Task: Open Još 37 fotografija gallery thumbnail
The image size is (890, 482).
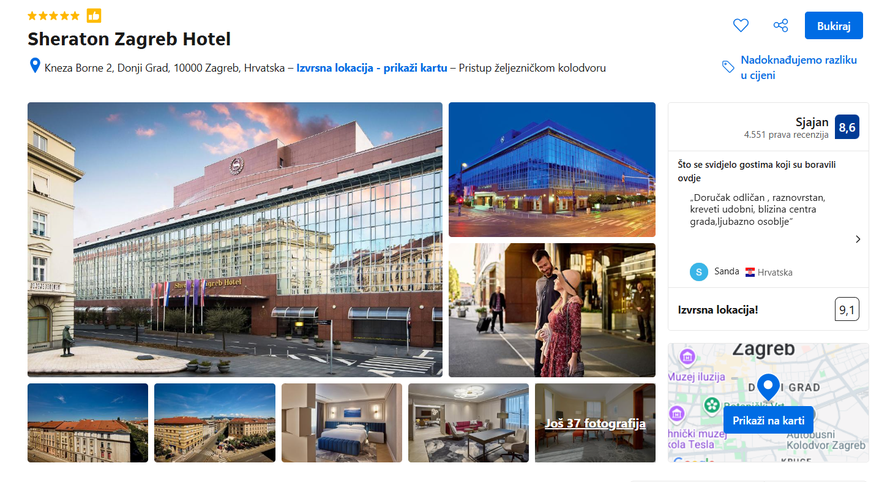Action: pyautogui.click(x=595, y=423)
